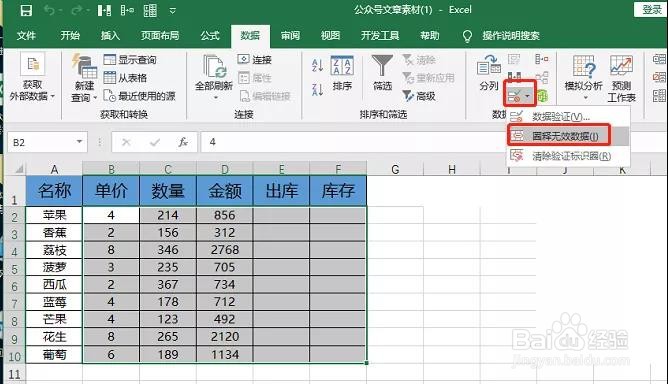Open the 模拟分析 dropdown
Viewport: 668px width, 384px height.
[583, 78]
